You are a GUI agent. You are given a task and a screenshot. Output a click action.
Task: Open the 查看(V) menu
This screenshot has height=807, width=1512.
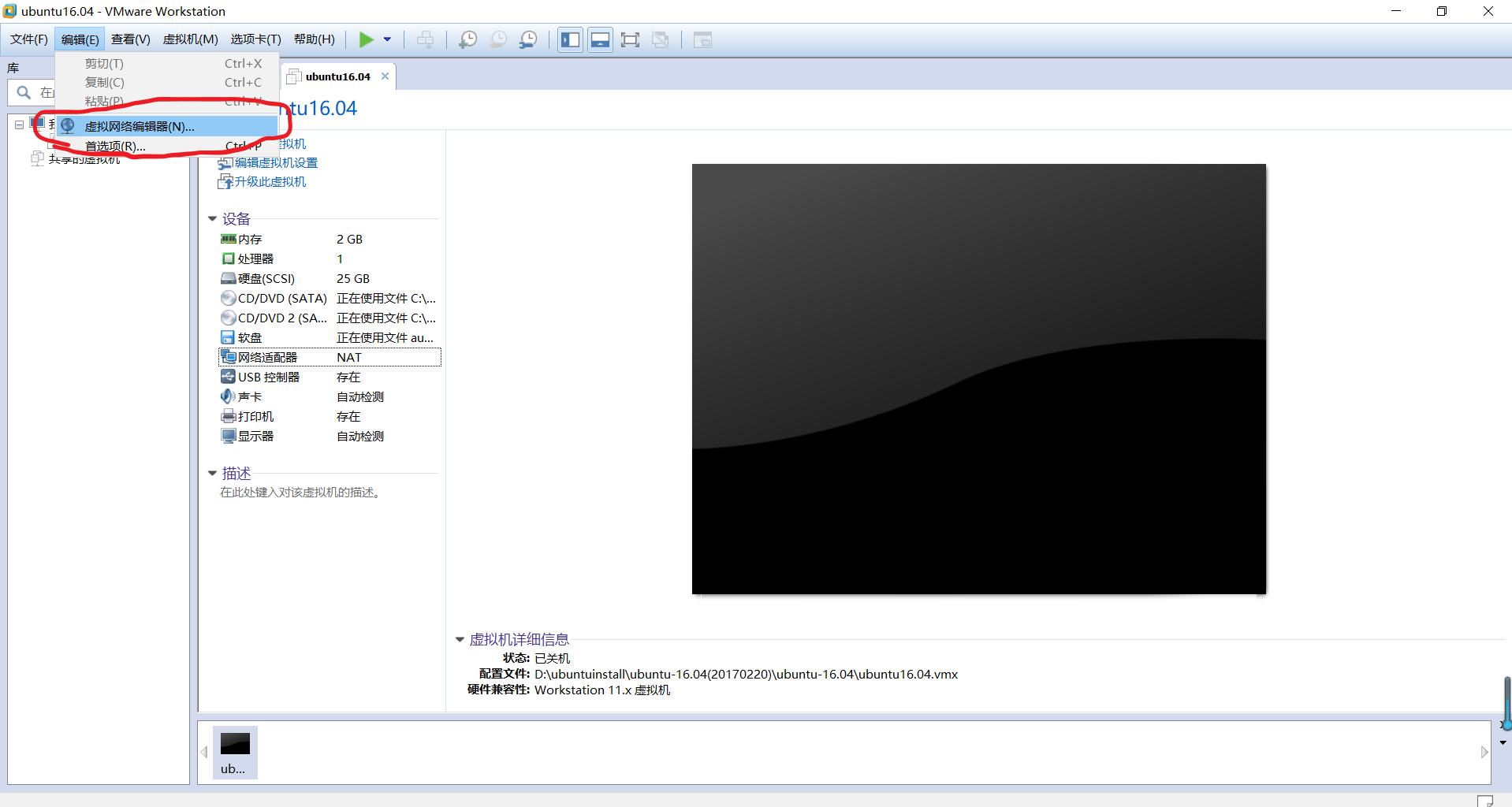coord(131,39)
